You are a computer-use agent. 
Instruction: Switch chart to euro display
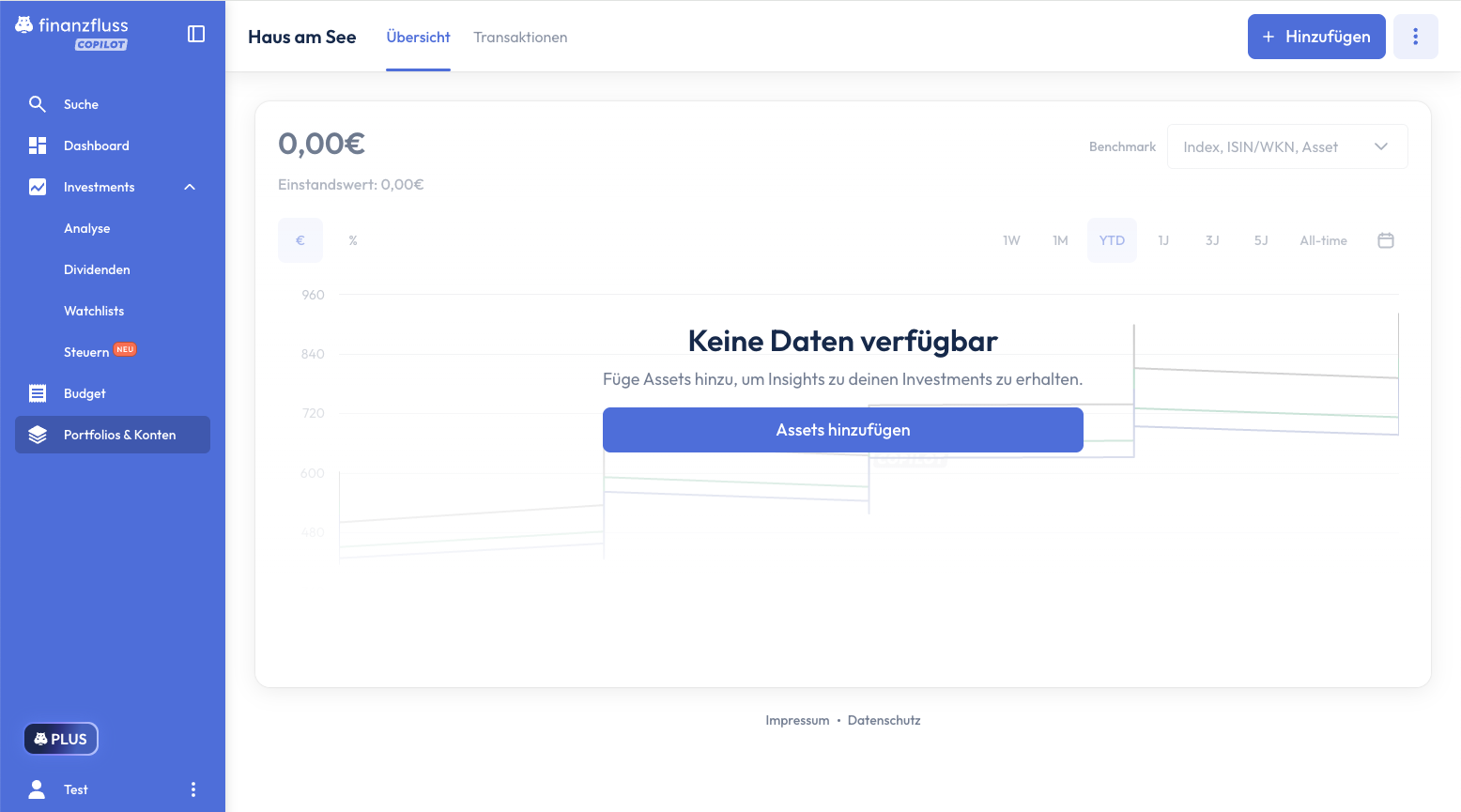click(300, 240)
